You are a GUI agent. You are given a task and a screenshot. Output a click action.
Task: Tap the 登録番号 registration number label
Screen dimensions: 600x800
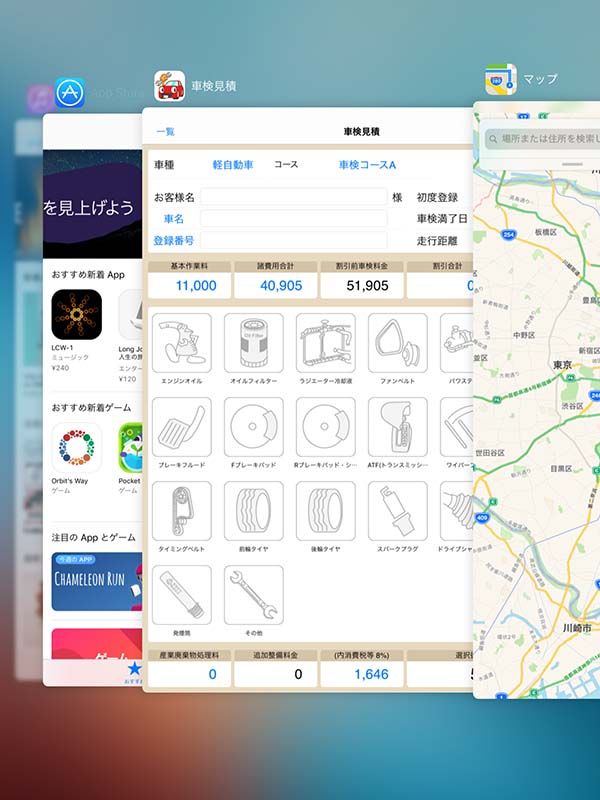point(173,241)
